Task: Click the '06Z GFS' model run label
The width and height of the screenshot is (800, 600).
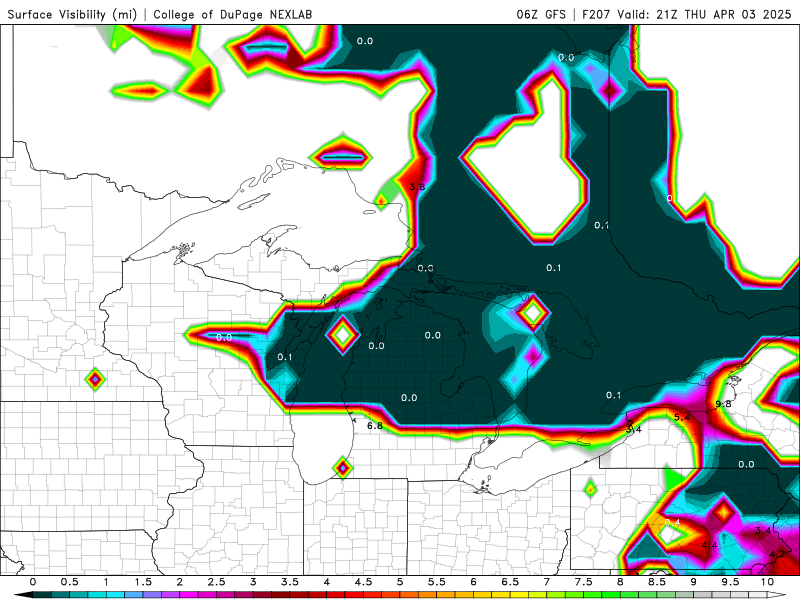Action: [x=541, y=14]
